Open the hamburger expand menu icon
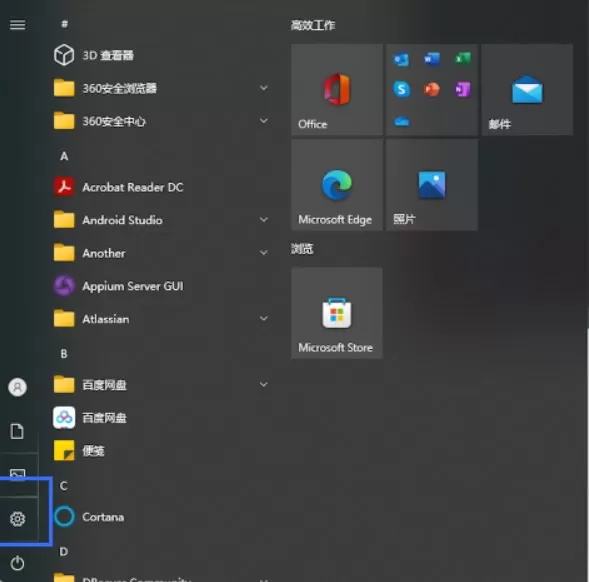This screenshot has width=589, height=582. click(17, 25)
